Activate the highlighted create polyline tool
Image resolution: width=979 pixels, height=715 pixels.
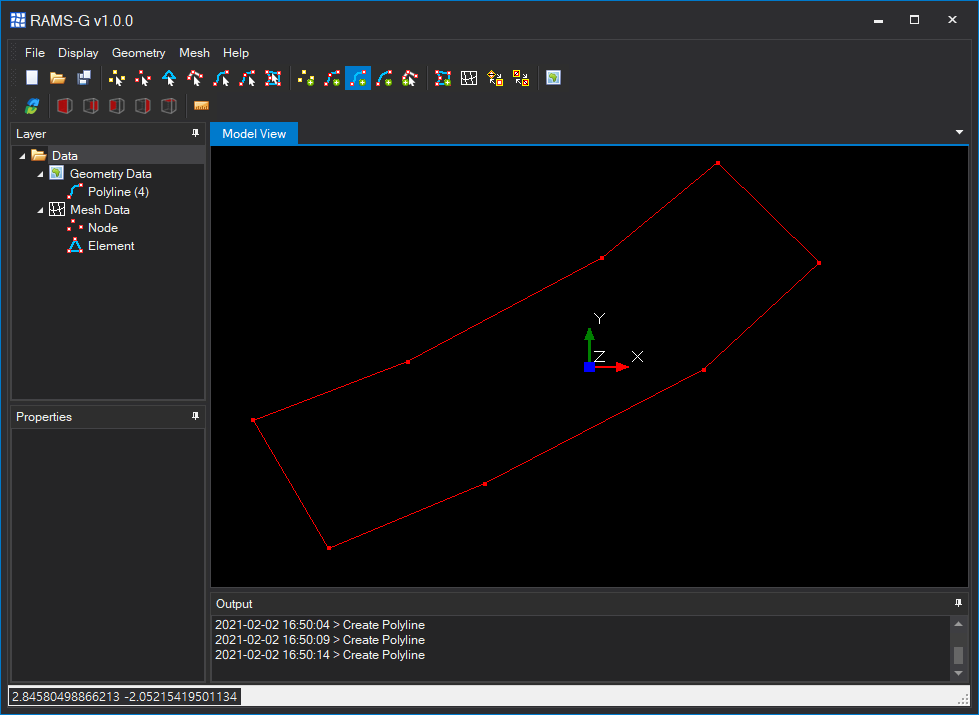click(358, 78)
